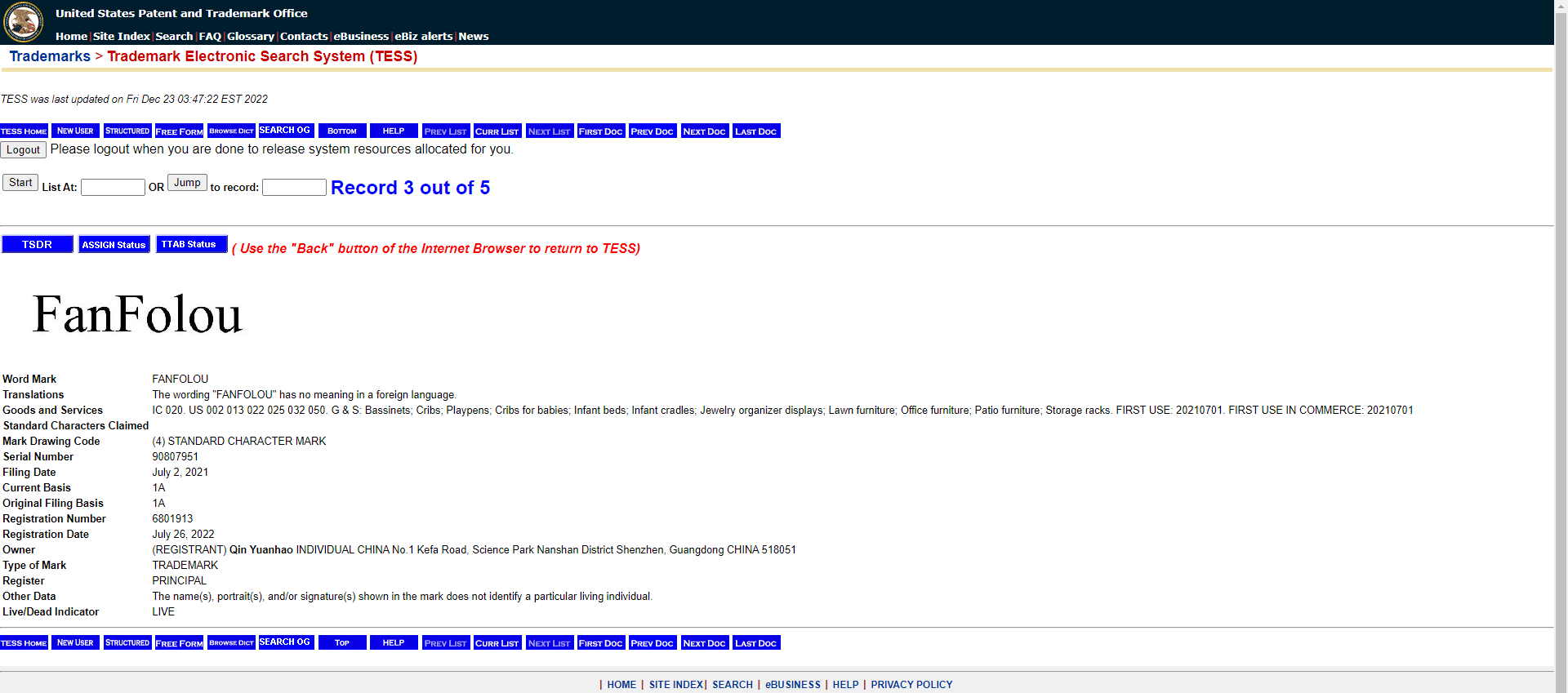Jump to page Bottom via toolbar

coord(342,131)
